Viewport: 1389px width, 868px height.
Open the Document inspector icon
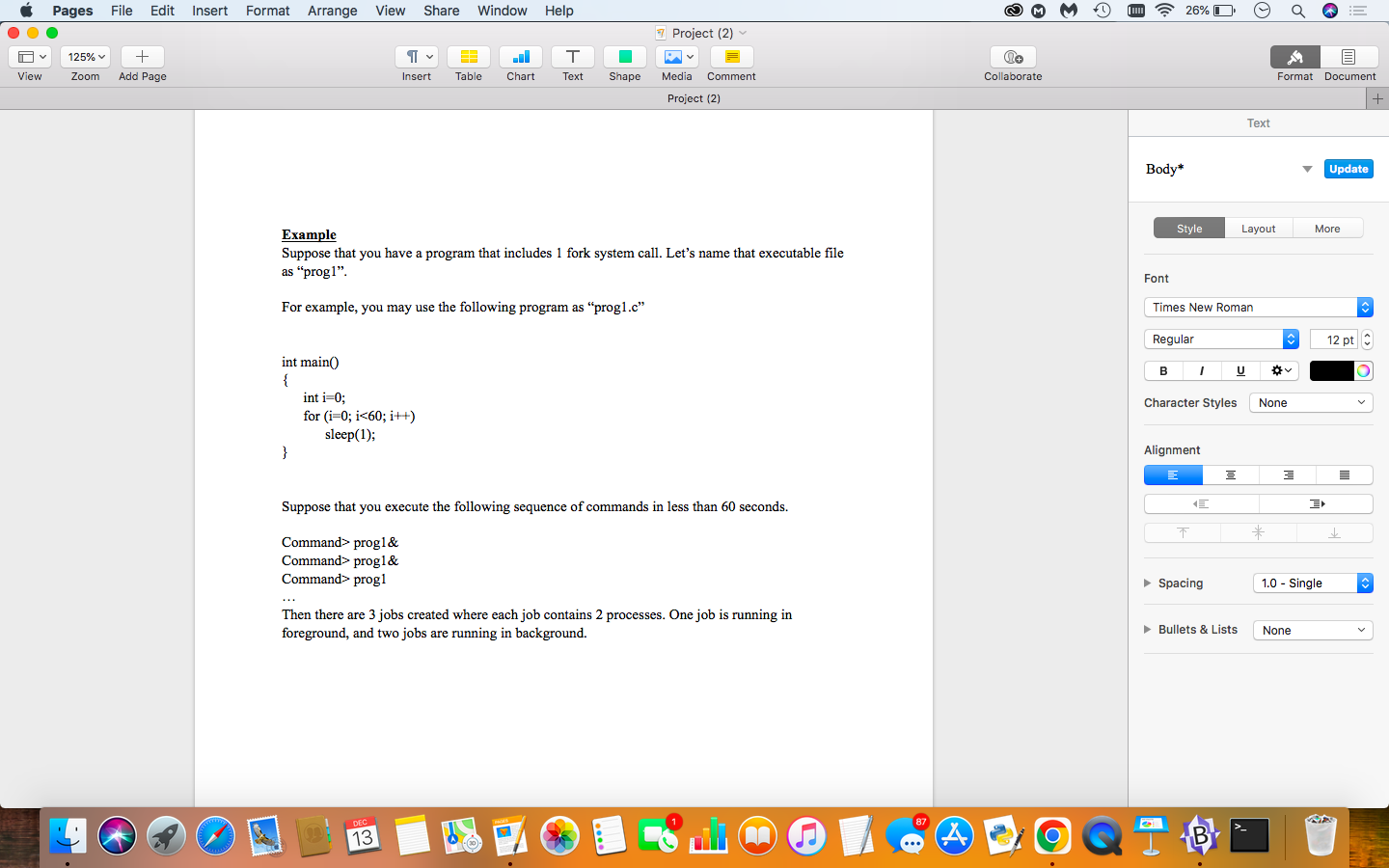1348,57
